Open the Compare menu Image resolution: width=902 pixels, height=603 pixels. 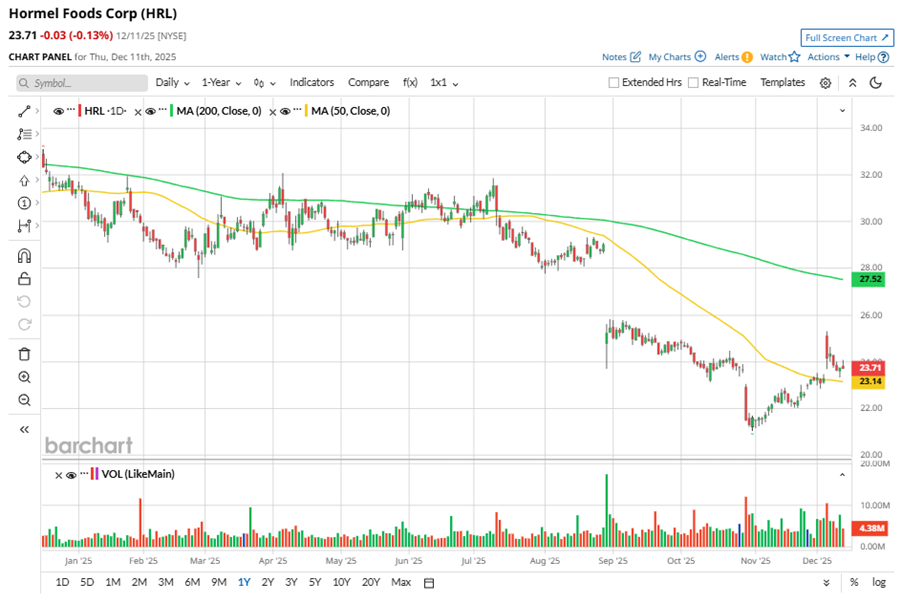click(368, 82)
